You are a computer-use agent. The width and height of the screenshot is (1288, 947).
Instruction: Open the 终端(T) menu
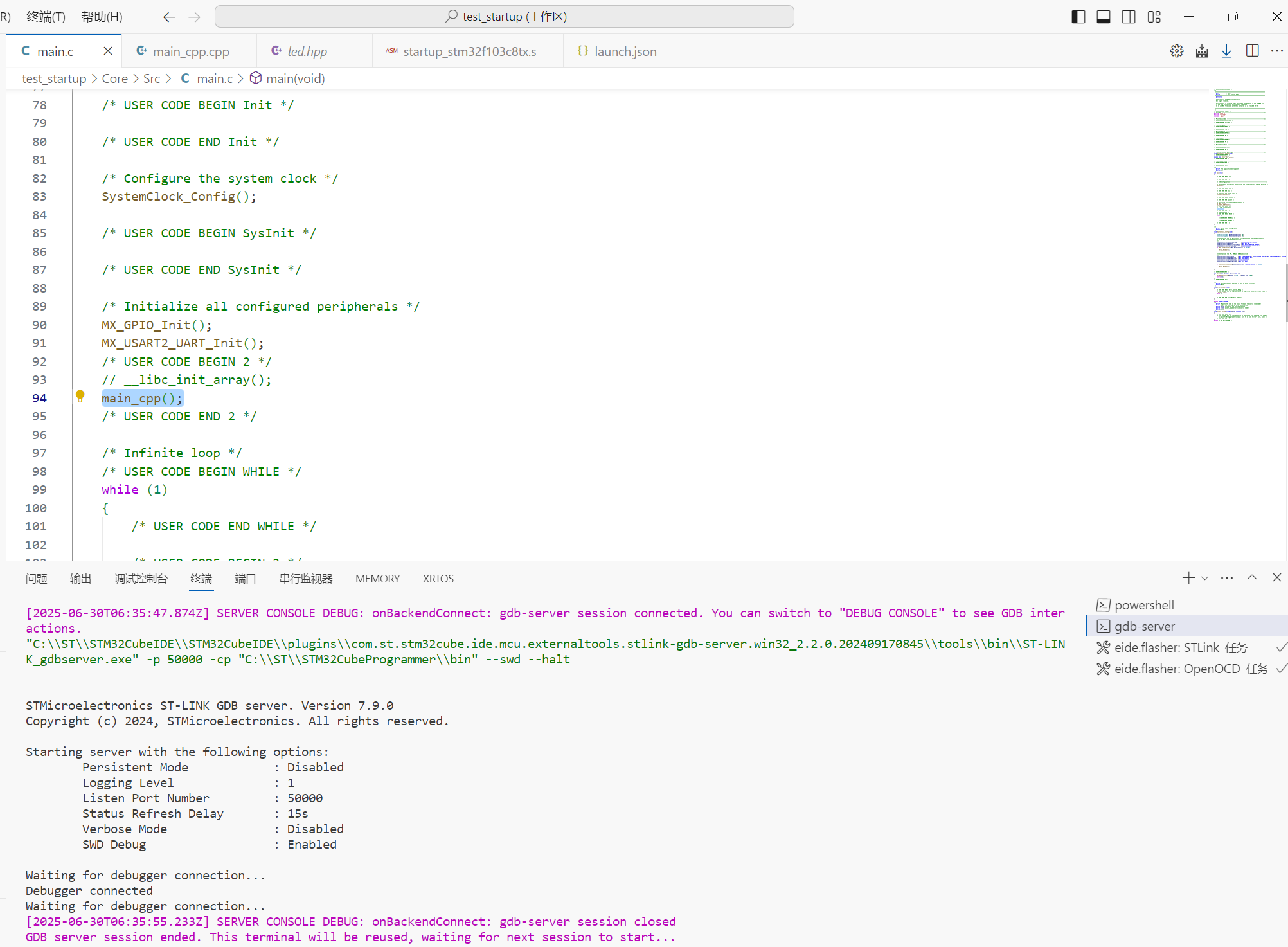(x=46, y=17)
